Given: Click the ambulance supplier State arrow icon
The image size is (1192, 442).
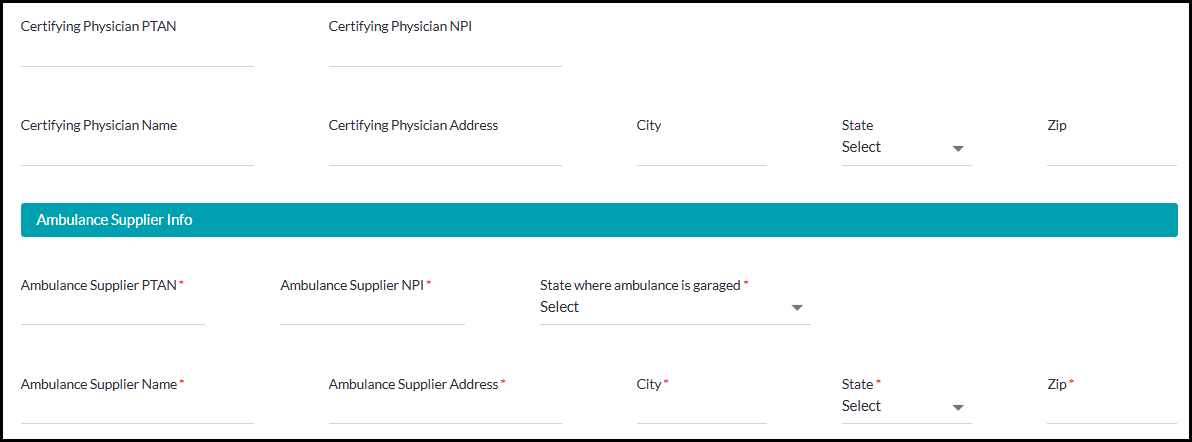Looking at the screenshot, I should [958, 407].
